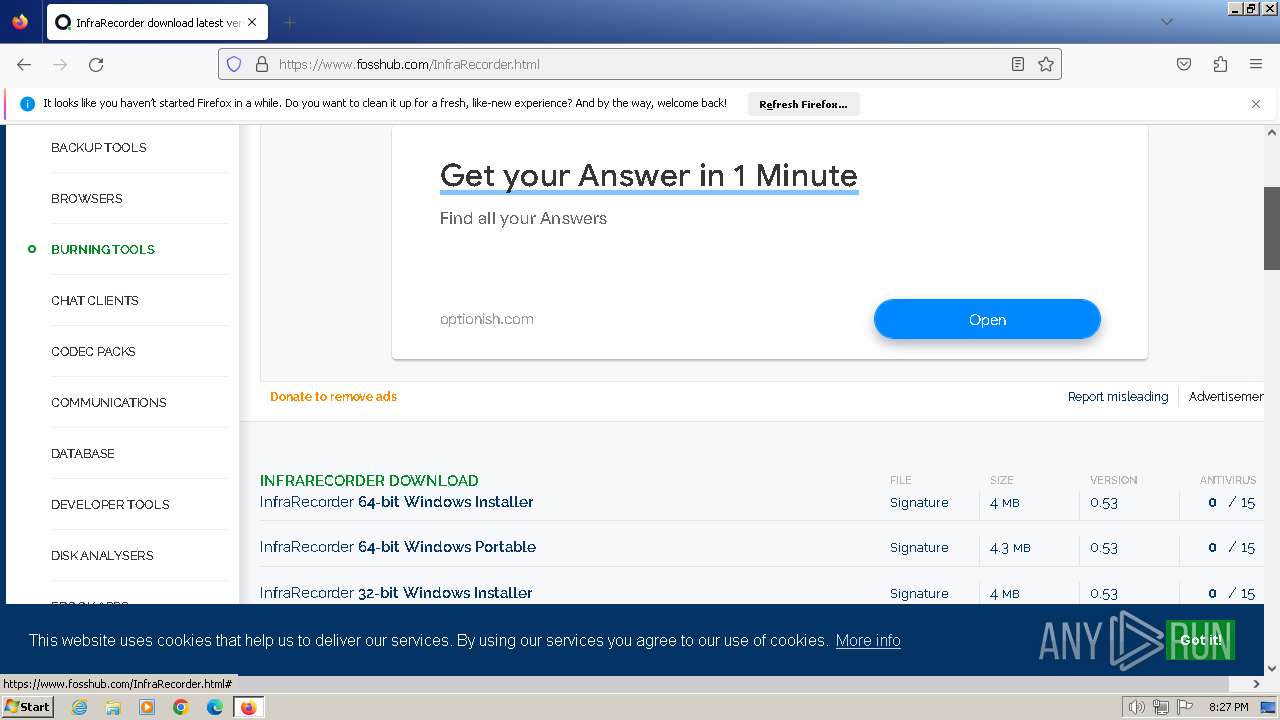
Task: Open the Windows Start menu
Action: click(28, 706)
